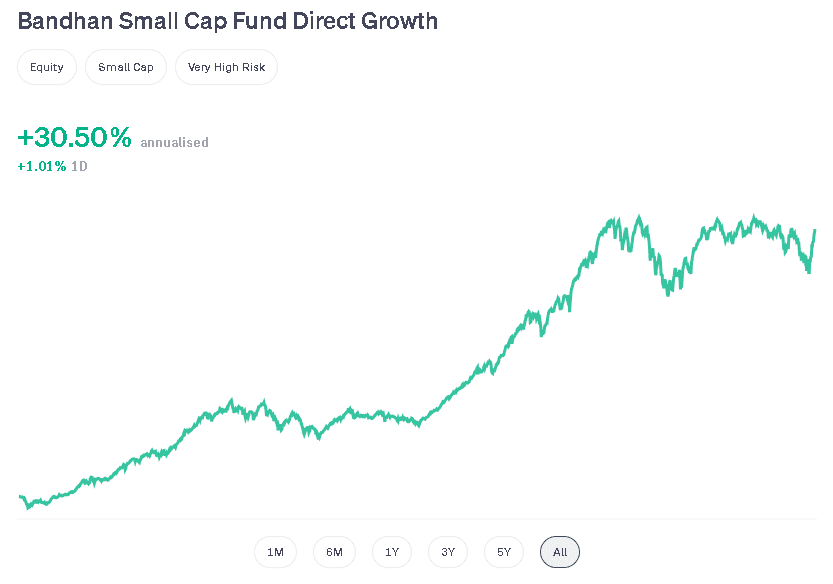Viewport: 833px width, 584px height.
Task: Select the 1Y time range pill
Action: (391, 551)
